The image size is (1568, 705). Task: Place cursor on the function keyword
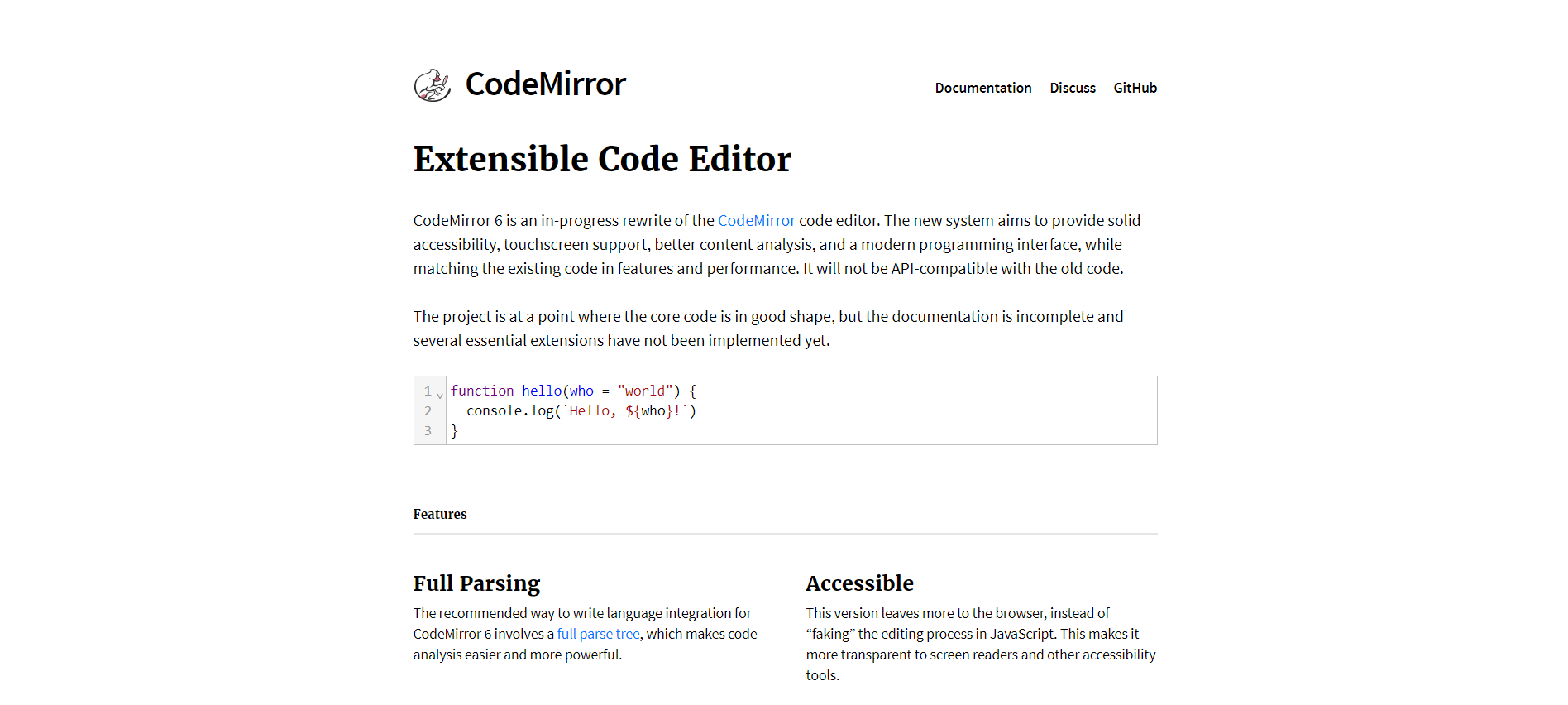[x=482, y=391]
